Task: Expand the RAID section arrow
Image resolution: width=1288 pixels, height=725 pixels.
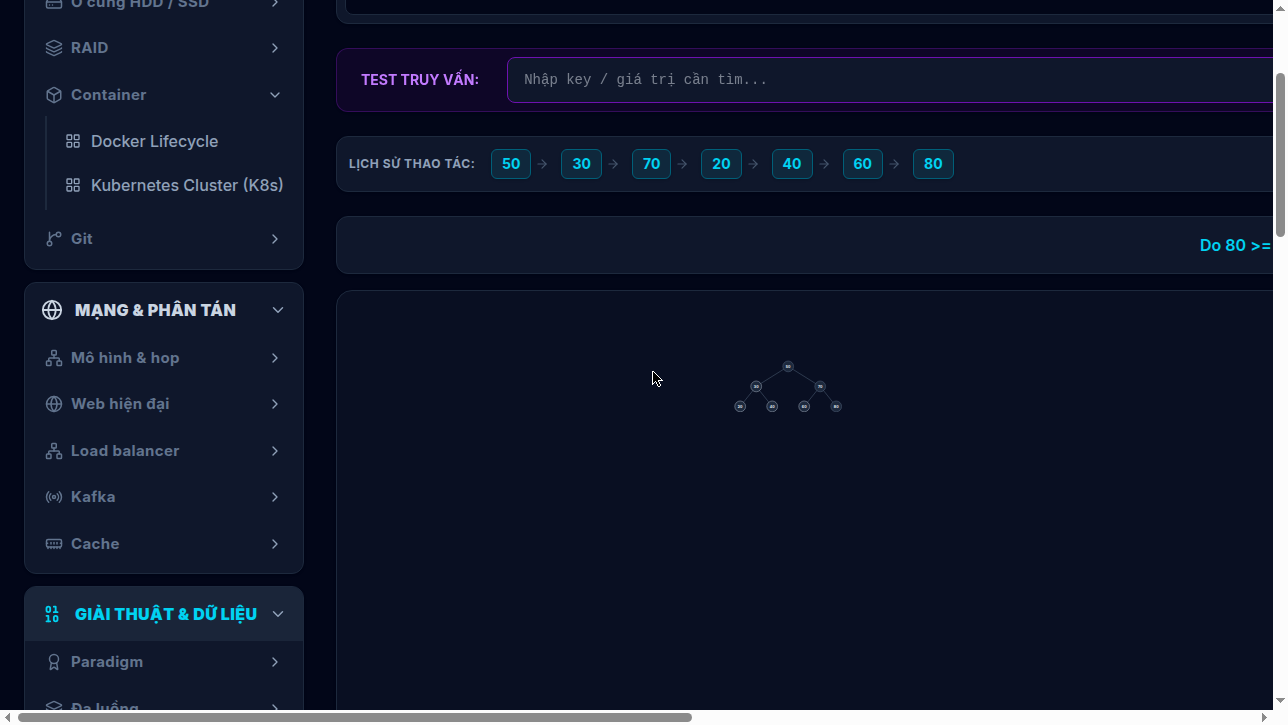Action: point(275,48)
